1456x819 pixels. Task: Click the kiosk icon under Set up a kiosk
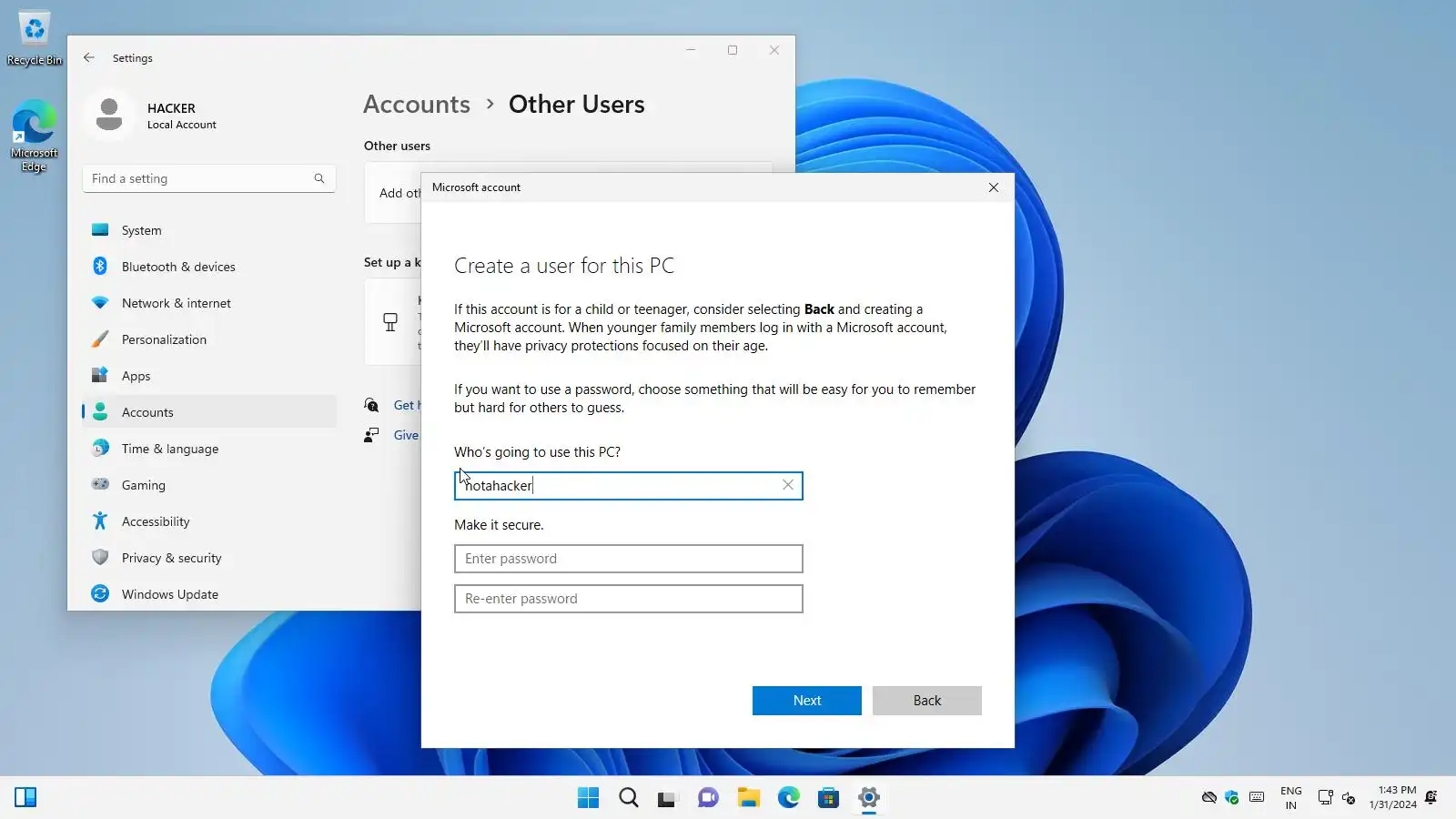point(390,322)
